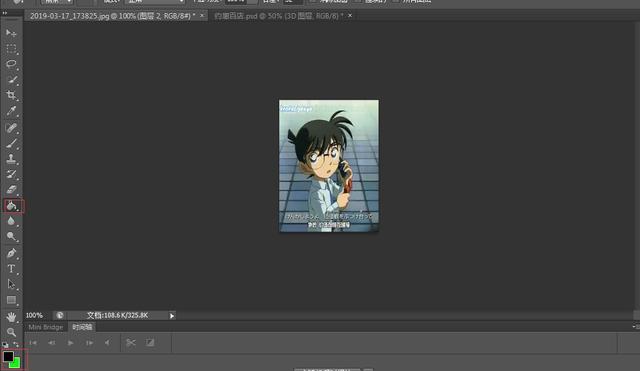Click the 100% zoom level field
The width and height of the screenshot is (640, 371).
(35, 315)
